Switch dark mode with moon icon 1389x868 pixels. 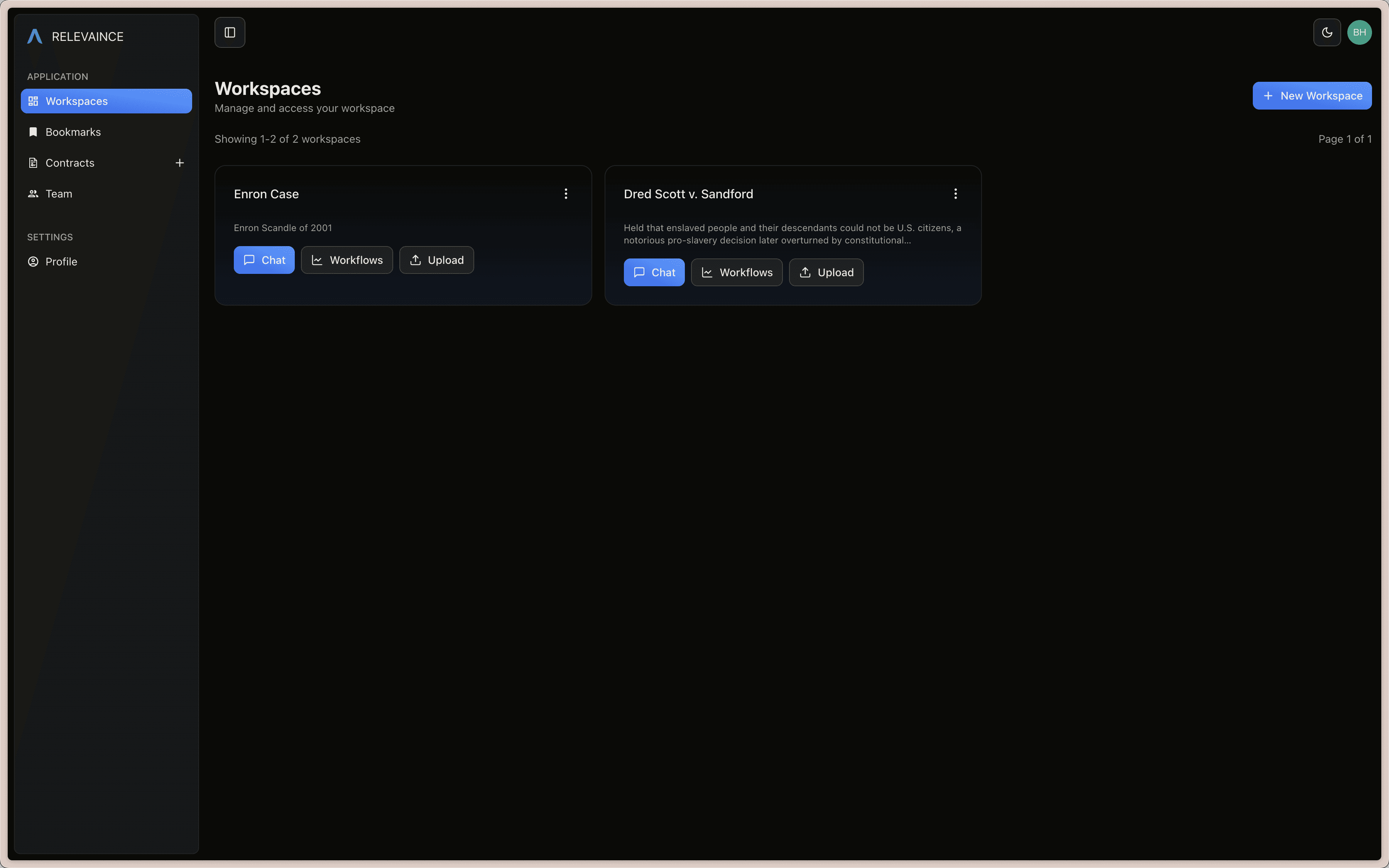point(1326,33)
